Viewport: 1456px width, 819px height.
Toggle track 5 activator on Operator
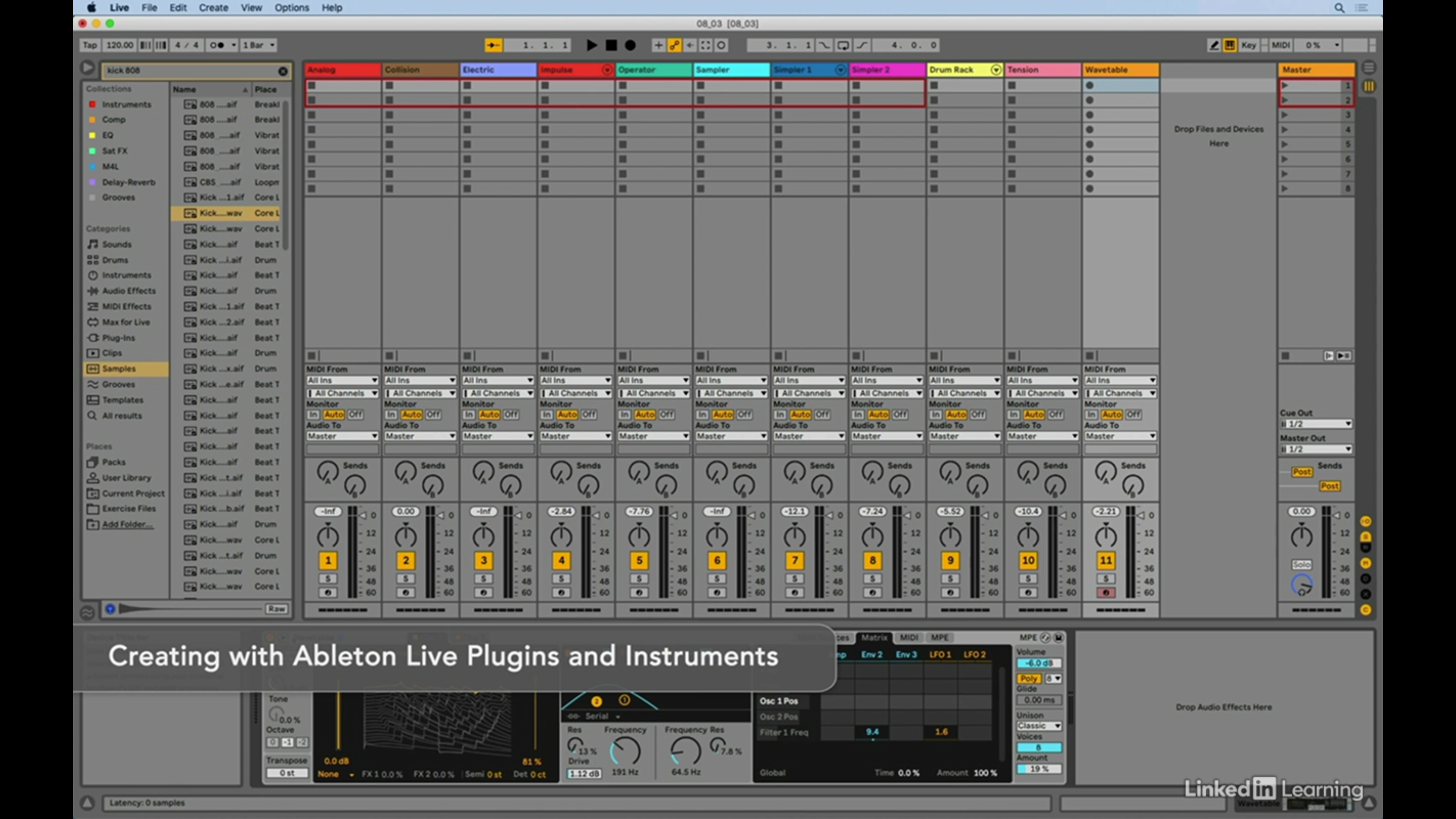(x=639, y=561)
